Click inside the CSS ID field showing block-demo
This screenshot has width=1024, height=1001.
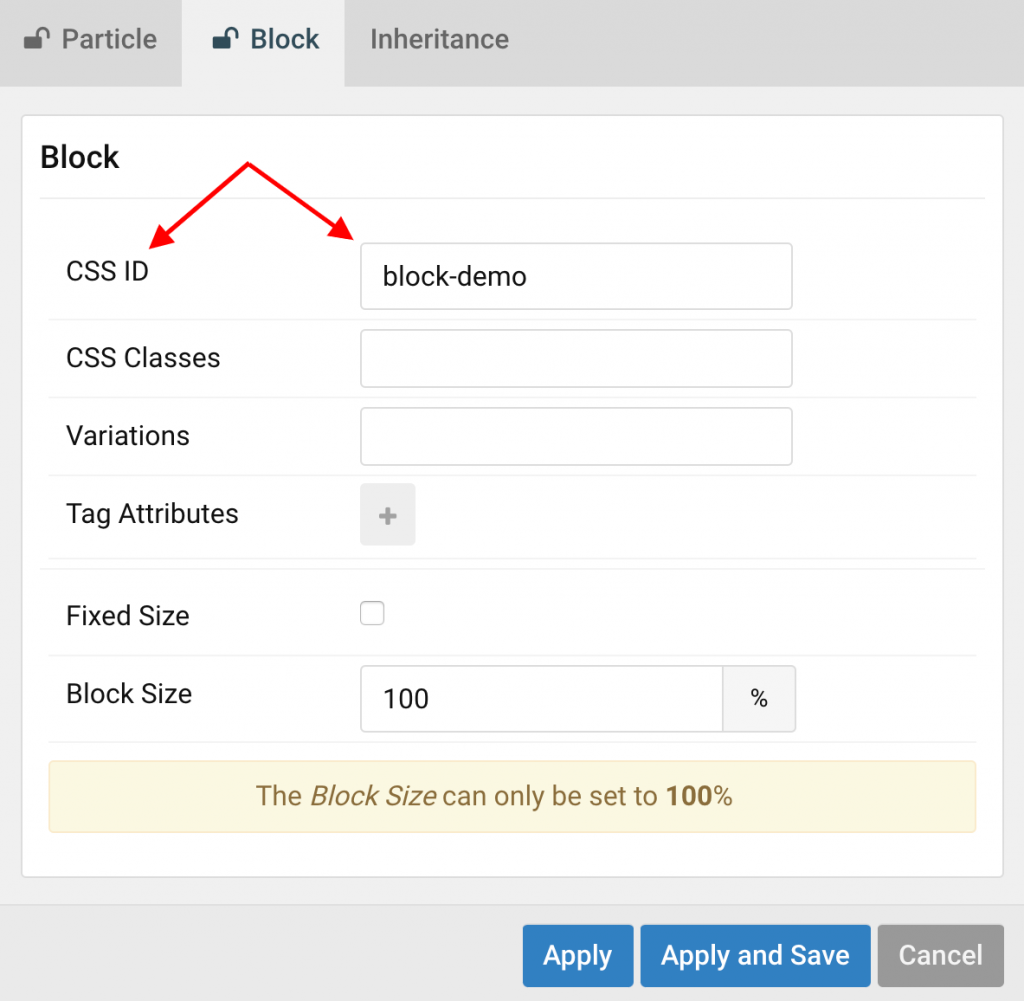576,276
